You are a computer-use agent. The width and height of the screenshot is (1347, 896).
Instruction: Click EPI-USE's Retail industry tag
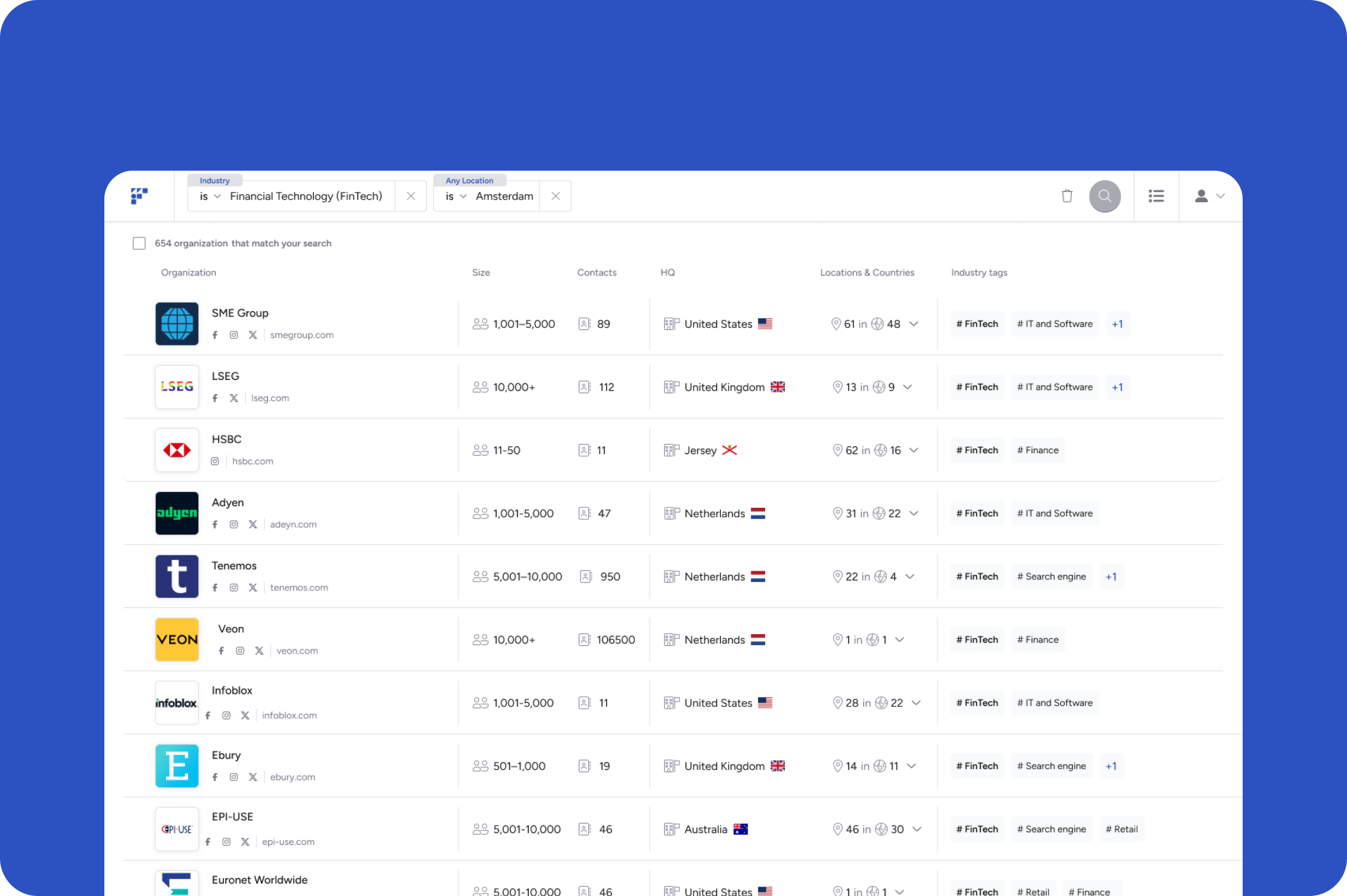pyautogui.click(x=1121, y=829)
